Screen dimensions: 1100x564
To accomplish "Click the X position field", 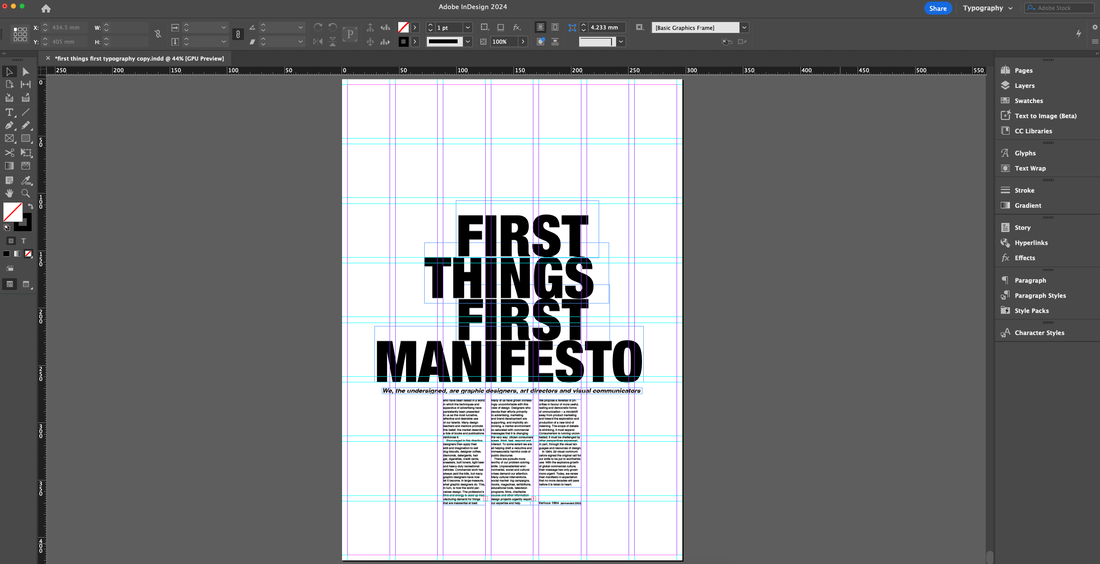I will (69, 27).
